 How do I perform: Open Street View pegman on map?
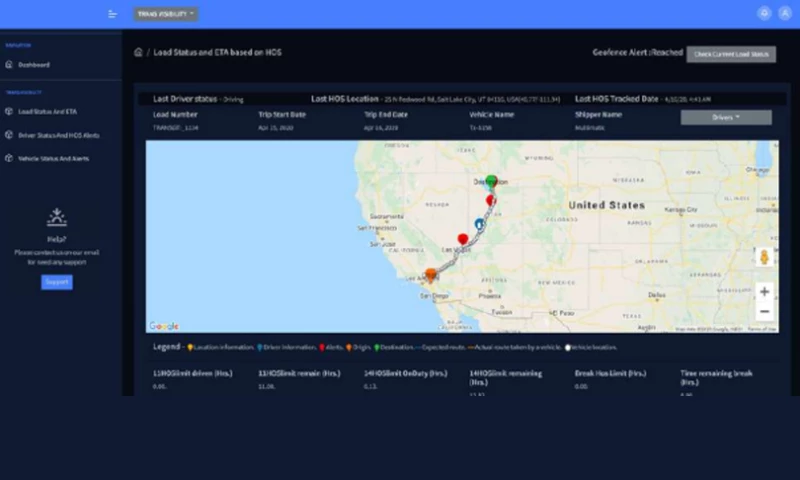point(764,257)
